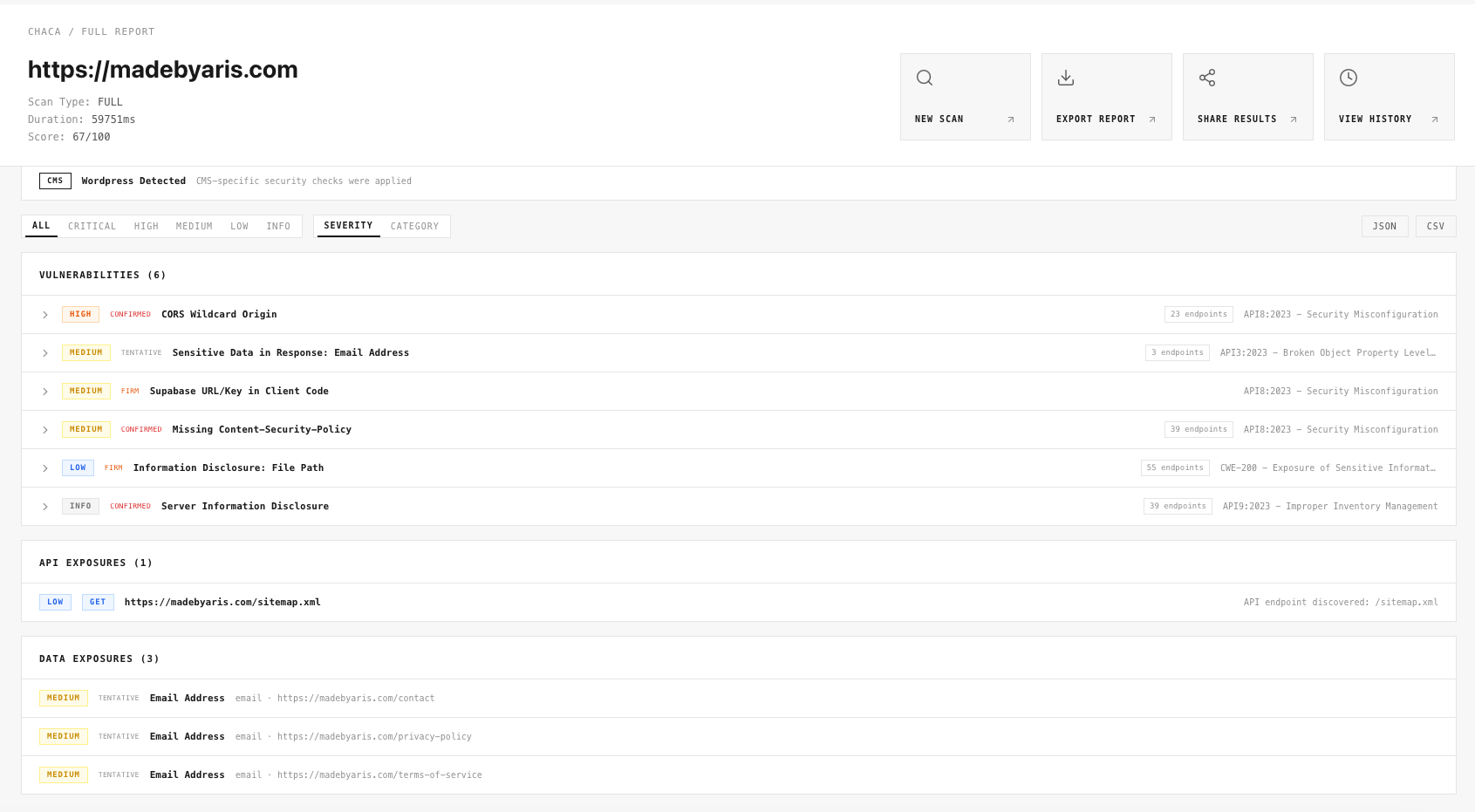Click the CMS badge next to Wordpress Detected
The width and height of the screenshot is (1475, 812).
click(55, 181)
